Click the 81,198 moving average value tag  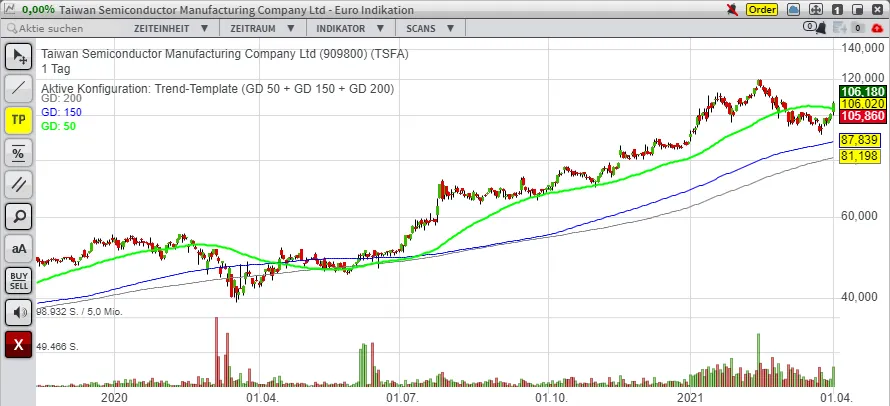pyautogui.click(x=859, y=156)
